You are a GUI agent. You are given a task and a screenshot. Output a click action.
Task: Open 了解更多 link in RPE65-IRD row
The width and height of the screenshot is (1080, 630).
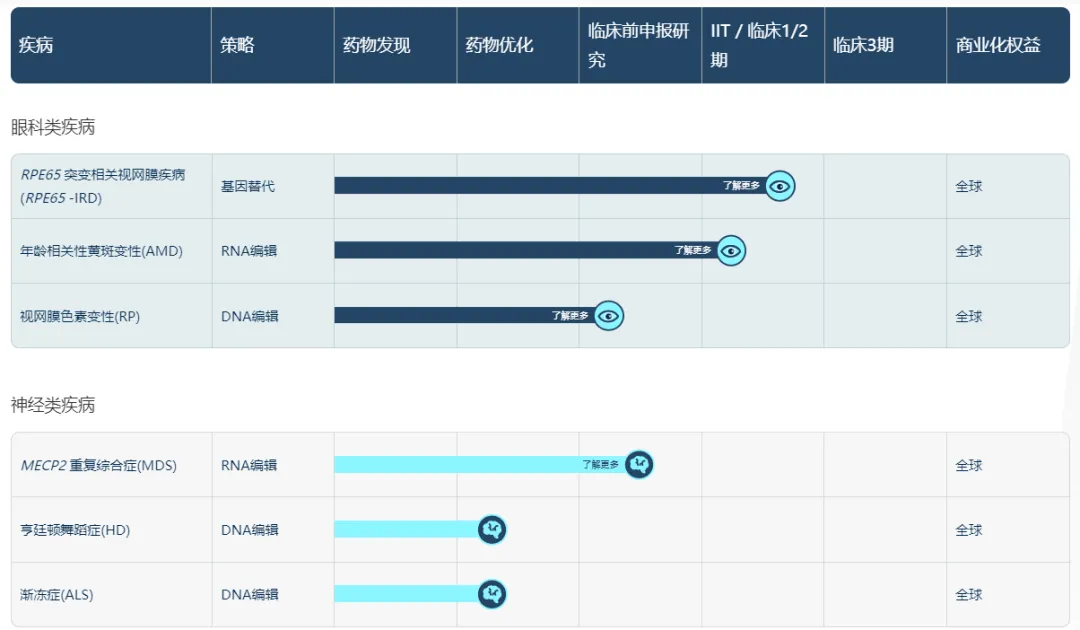pos(741,186)
